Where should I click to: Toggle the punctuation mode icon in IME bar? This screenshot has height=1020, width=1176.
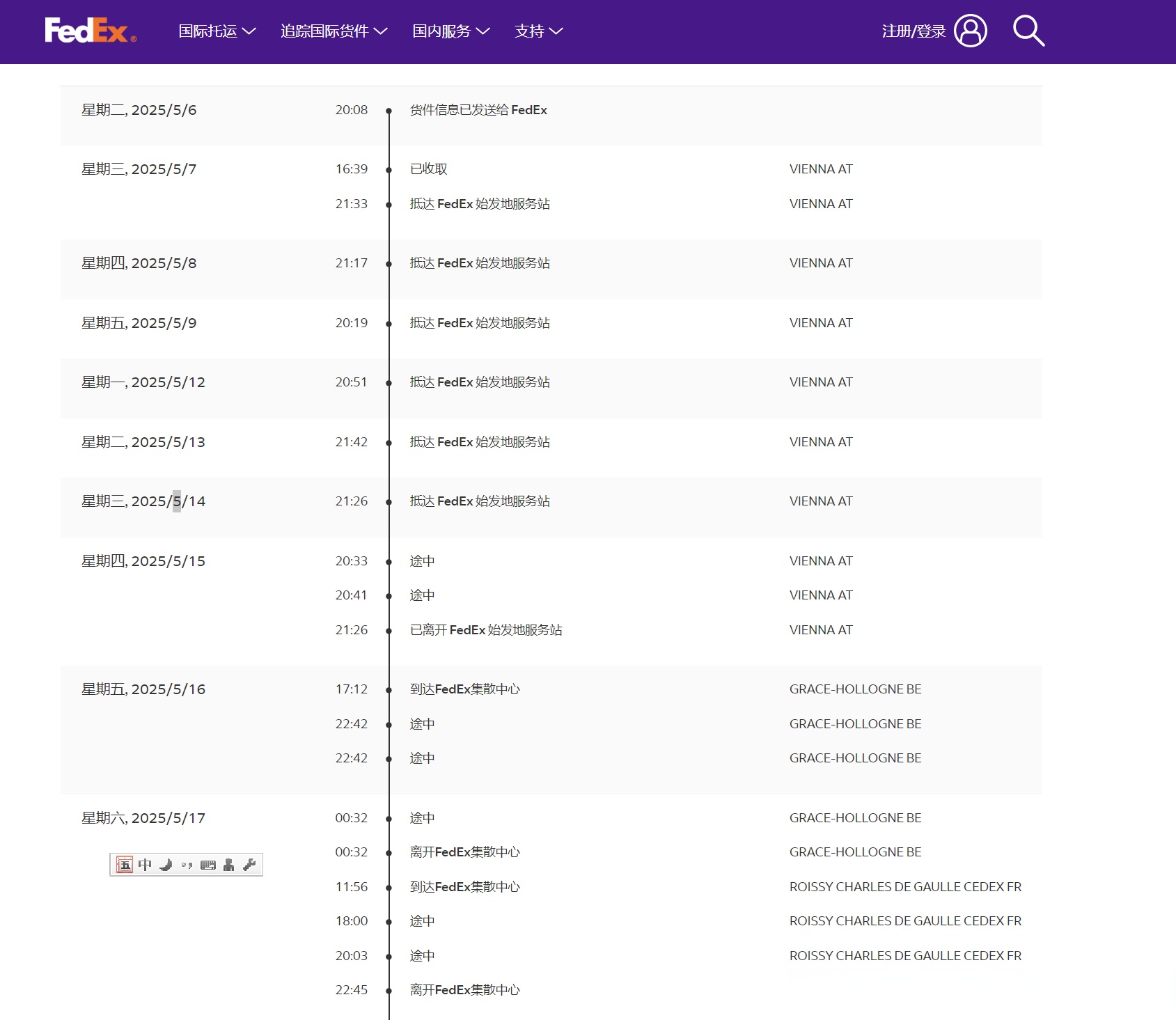point(187,865)
